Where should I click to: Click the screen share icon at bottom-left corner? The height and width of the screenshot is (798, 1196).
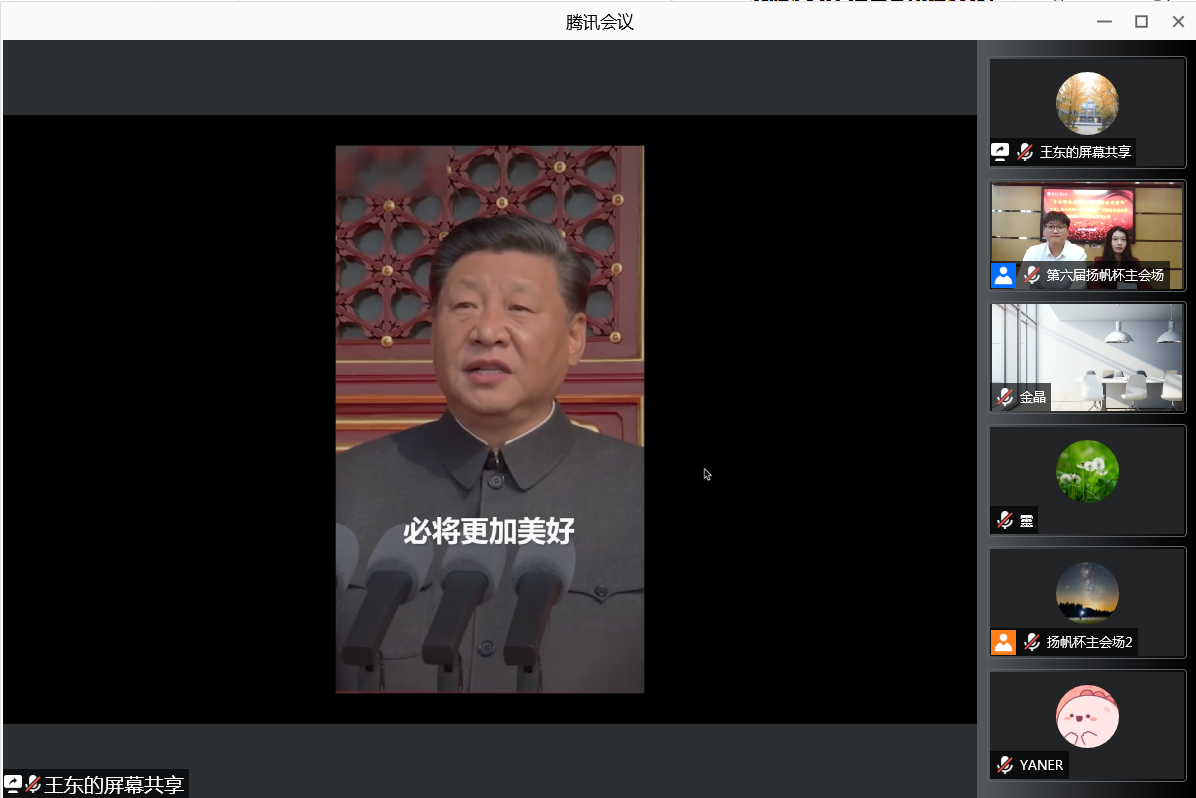(13, 784)
